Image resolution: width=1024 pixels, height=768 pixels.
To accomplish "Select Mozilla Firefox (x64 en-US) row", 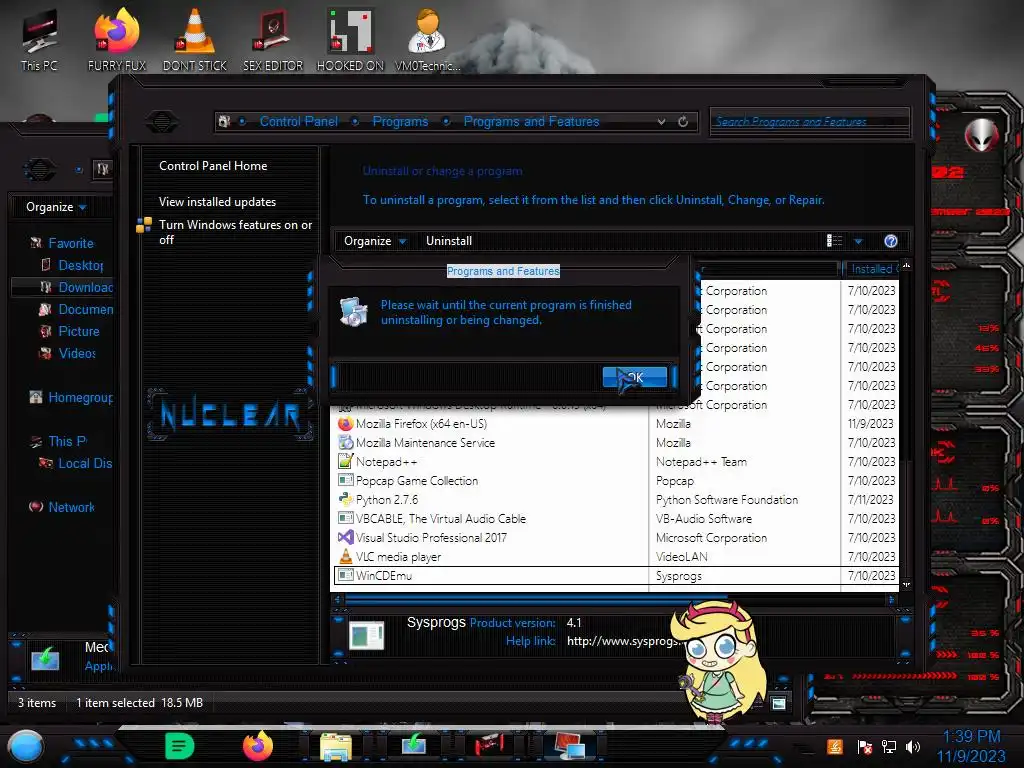I will pos(615,424).
